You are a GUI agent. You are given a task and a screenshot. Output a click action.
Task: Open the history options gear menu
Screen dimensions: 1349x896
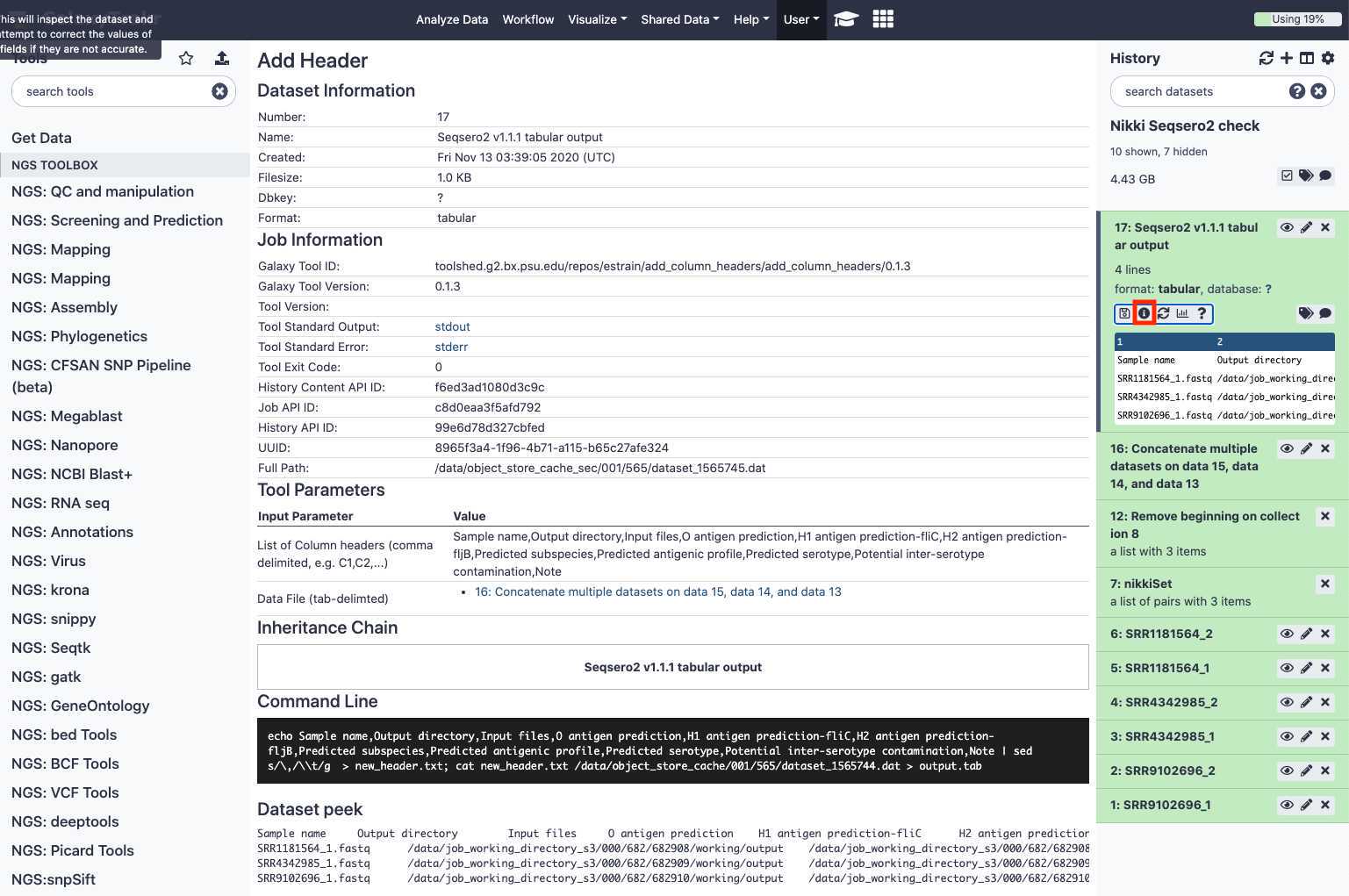[x=1328, y=58]
